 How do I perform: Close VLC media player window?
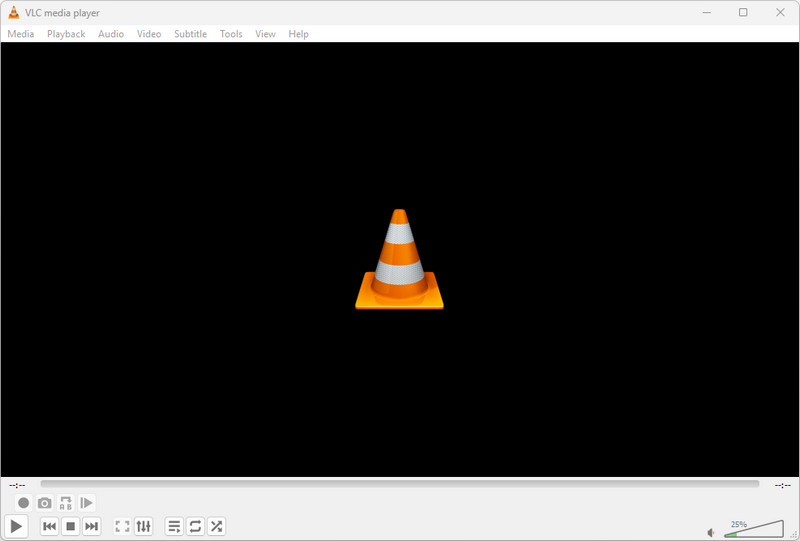click(780, 13)
